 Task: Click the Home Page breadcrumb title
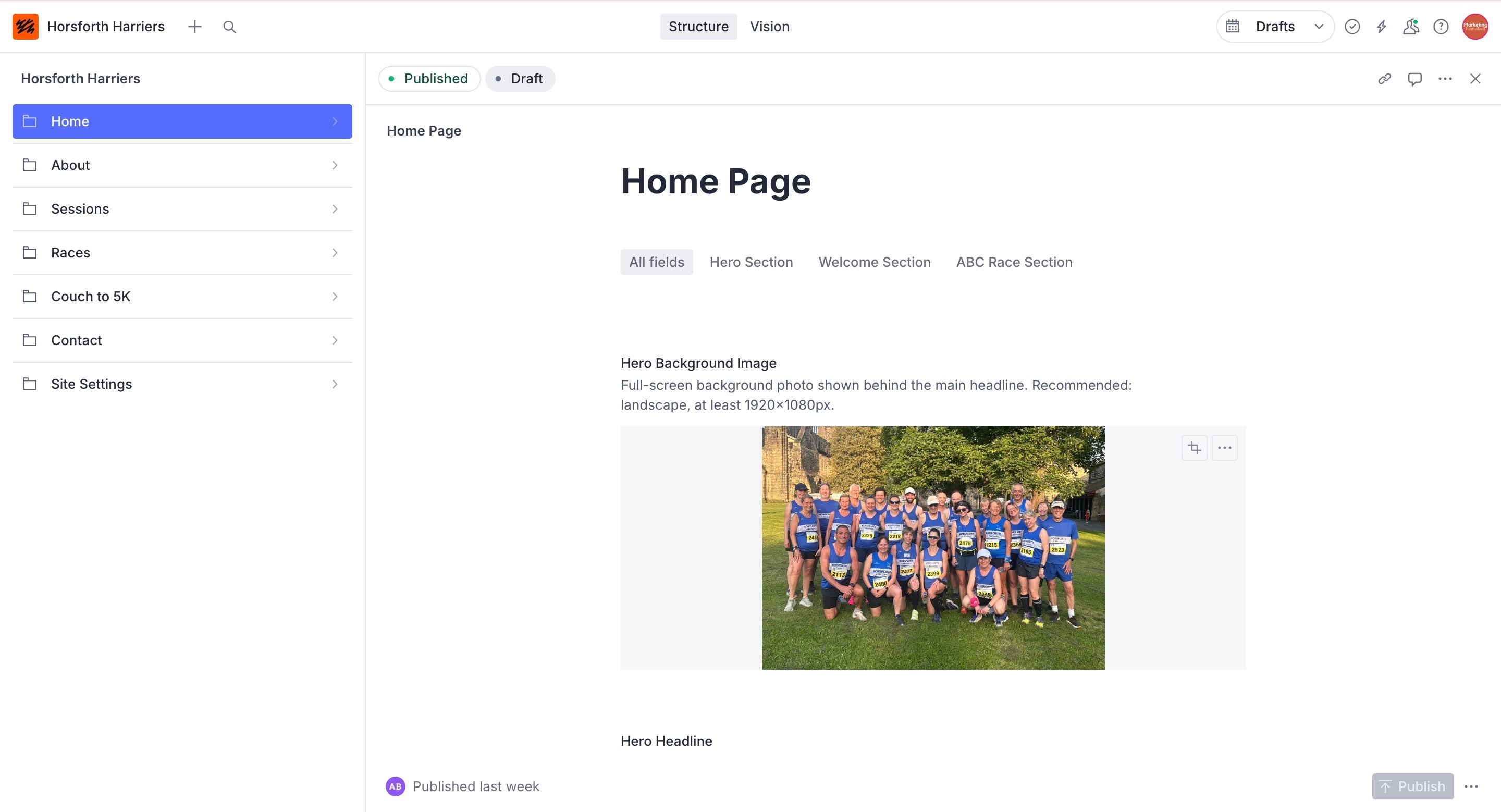pyautogui.click(x=424, y=130)
